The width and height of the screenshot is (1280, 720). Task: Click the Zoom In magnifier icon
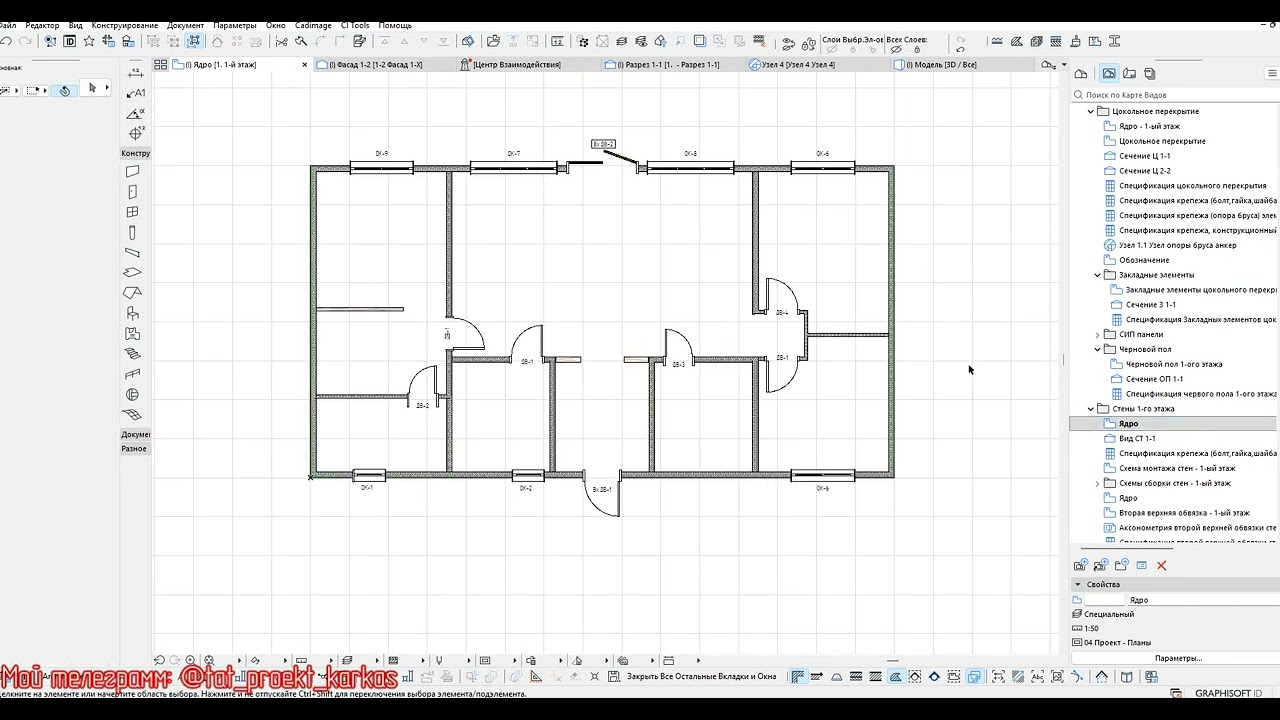pos(190,660)
